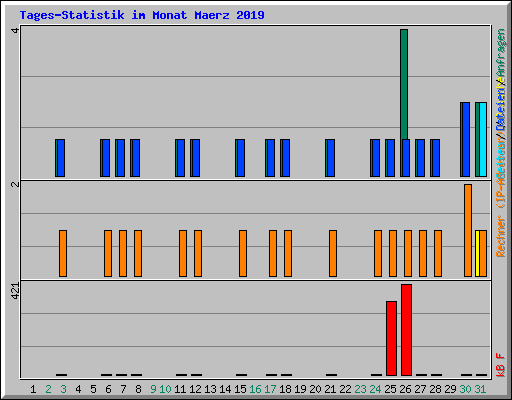Click the day label "5" on the x-axis

pyautogui.click(x=93, y=389)
